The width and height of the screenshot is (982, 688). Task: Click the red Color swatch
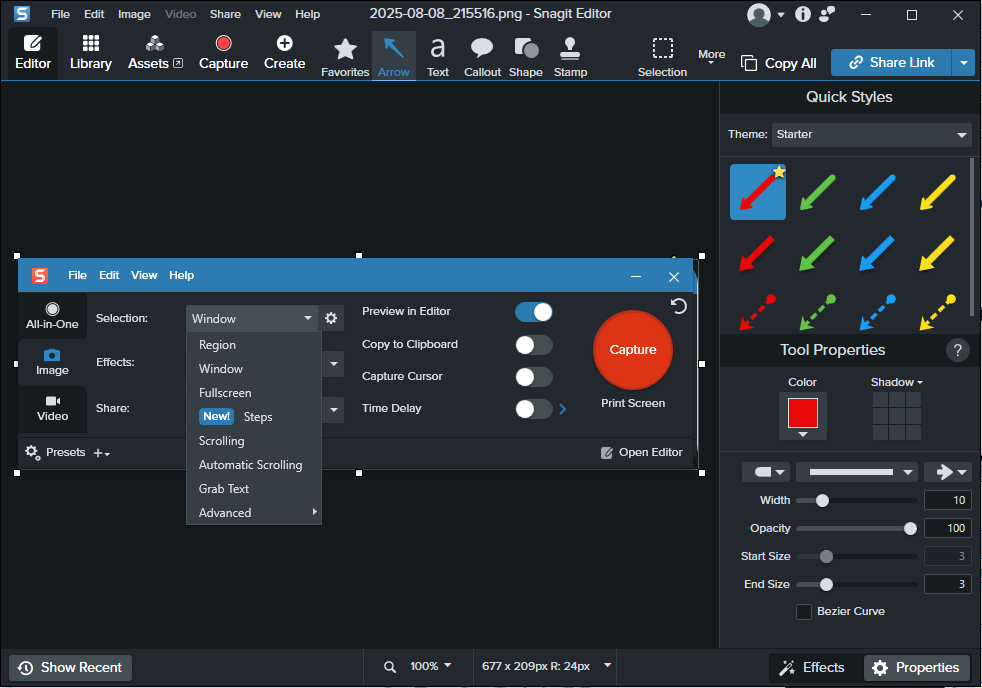[x=802, y=414]
